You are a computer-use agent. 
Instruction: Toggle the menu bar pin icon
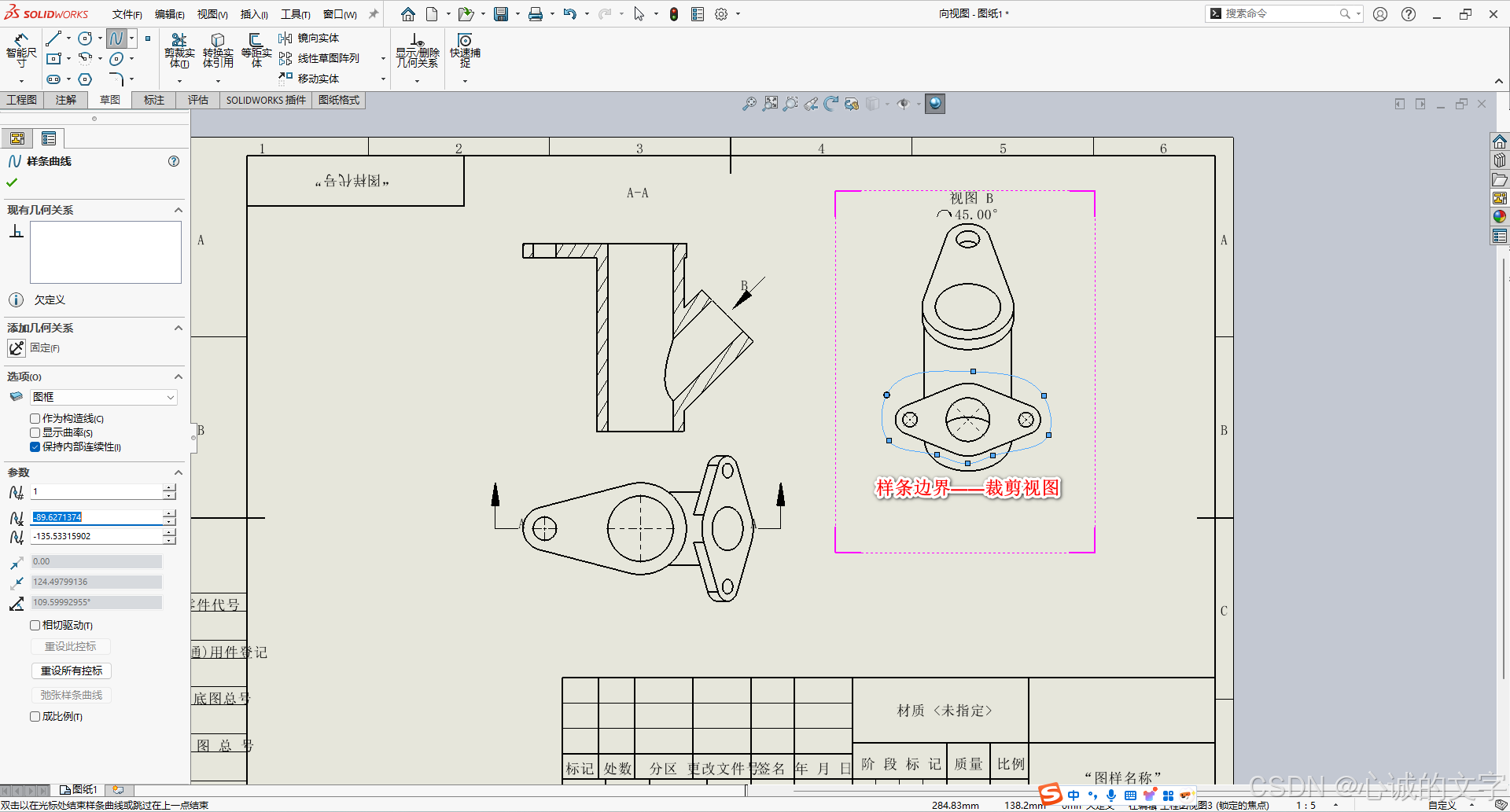click(374, 14)
